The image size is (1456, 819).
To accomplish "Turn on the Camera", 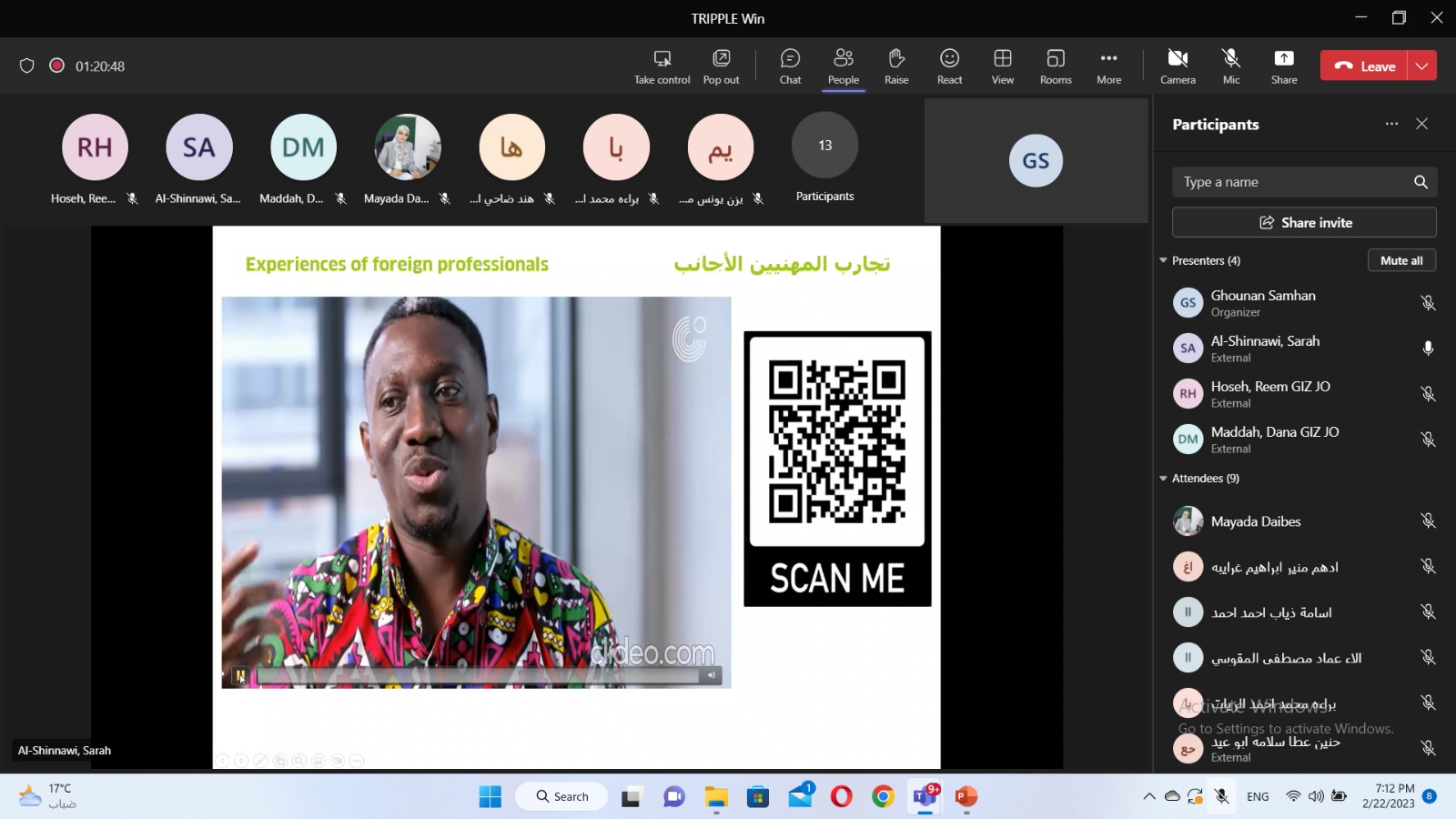I will click(x=1178, y=66).
